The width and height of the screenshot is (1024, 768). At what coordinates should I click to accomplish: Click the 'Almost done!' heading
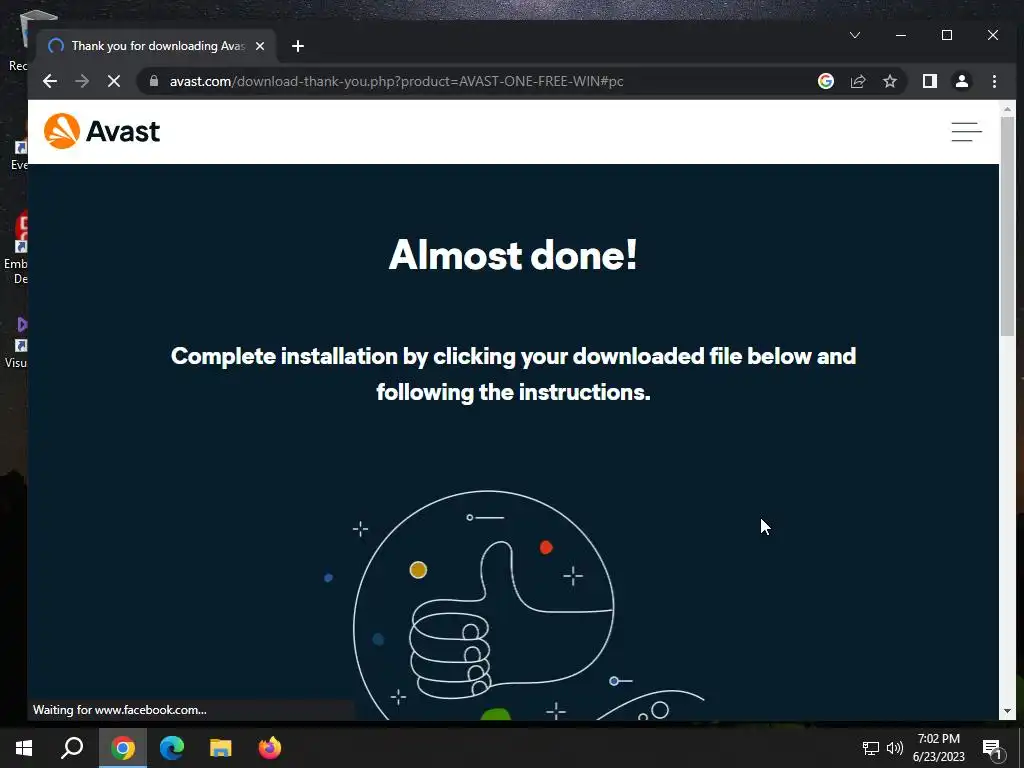pyautogui.click(x=513, y=255)
